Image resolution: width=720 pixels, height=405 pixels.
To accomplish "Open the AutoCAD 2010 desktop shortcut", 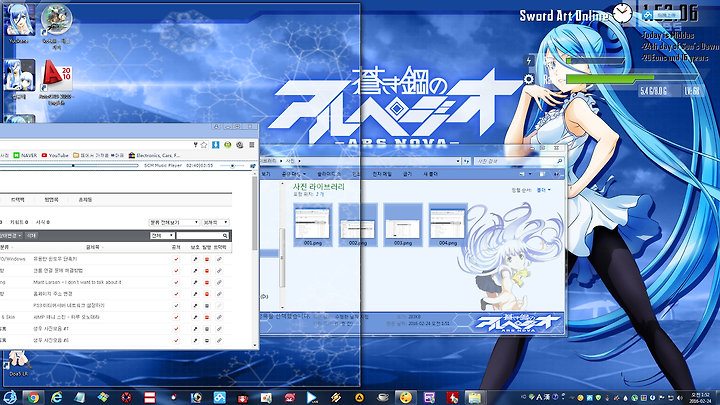I will pyautogui.click(x=57, y=84).
